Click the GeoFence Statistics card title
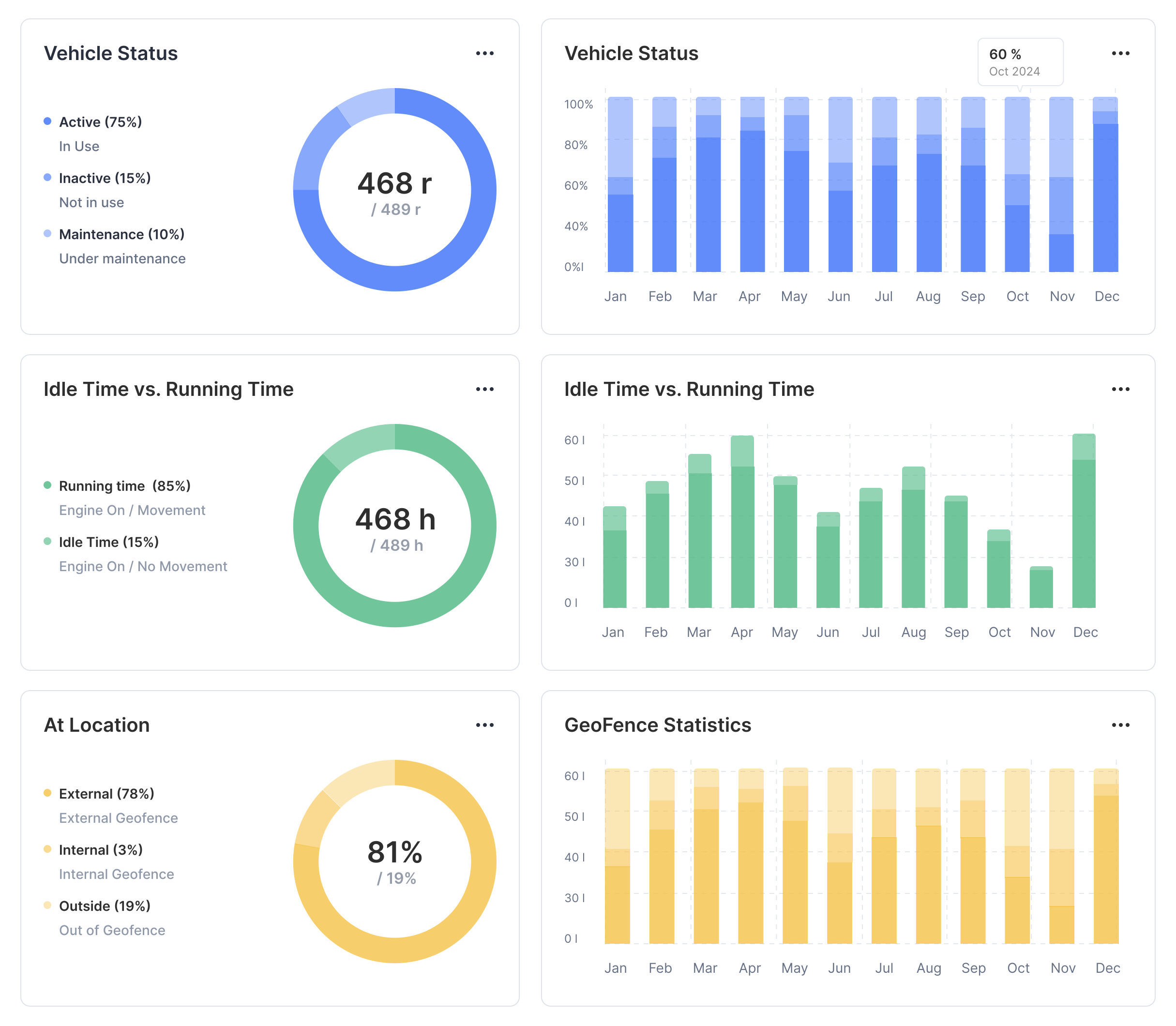1176x1026 pixels. pos(657,725)
